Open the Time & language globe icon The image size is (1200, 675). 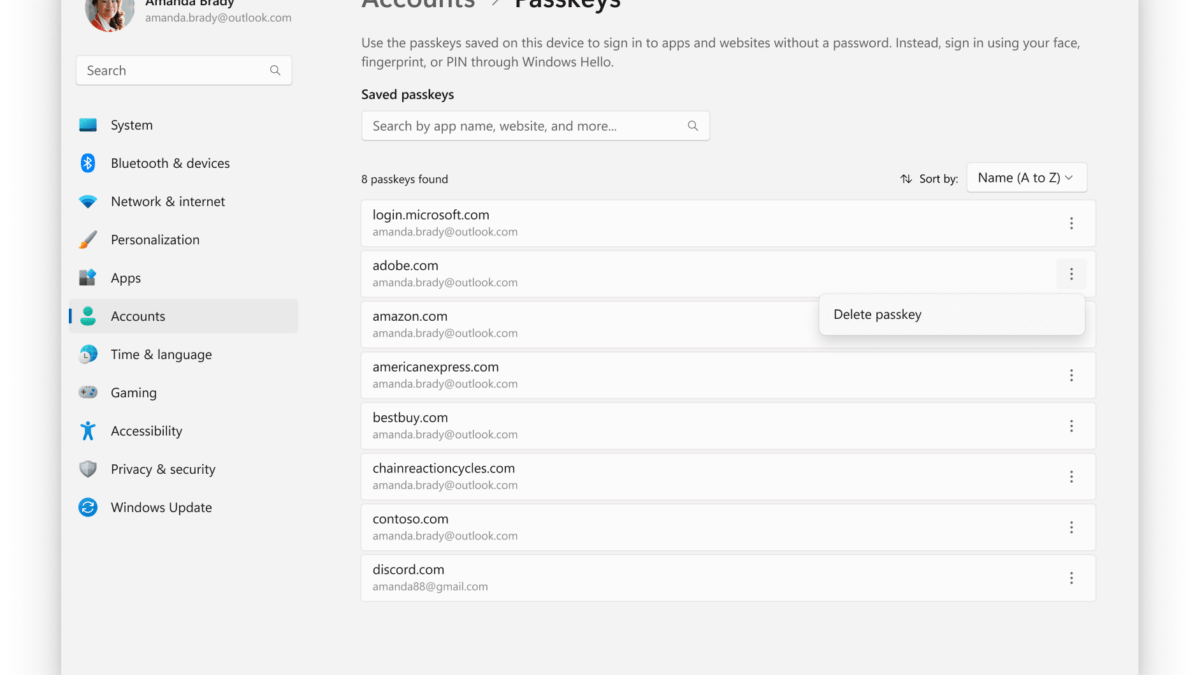coord(88,354)
